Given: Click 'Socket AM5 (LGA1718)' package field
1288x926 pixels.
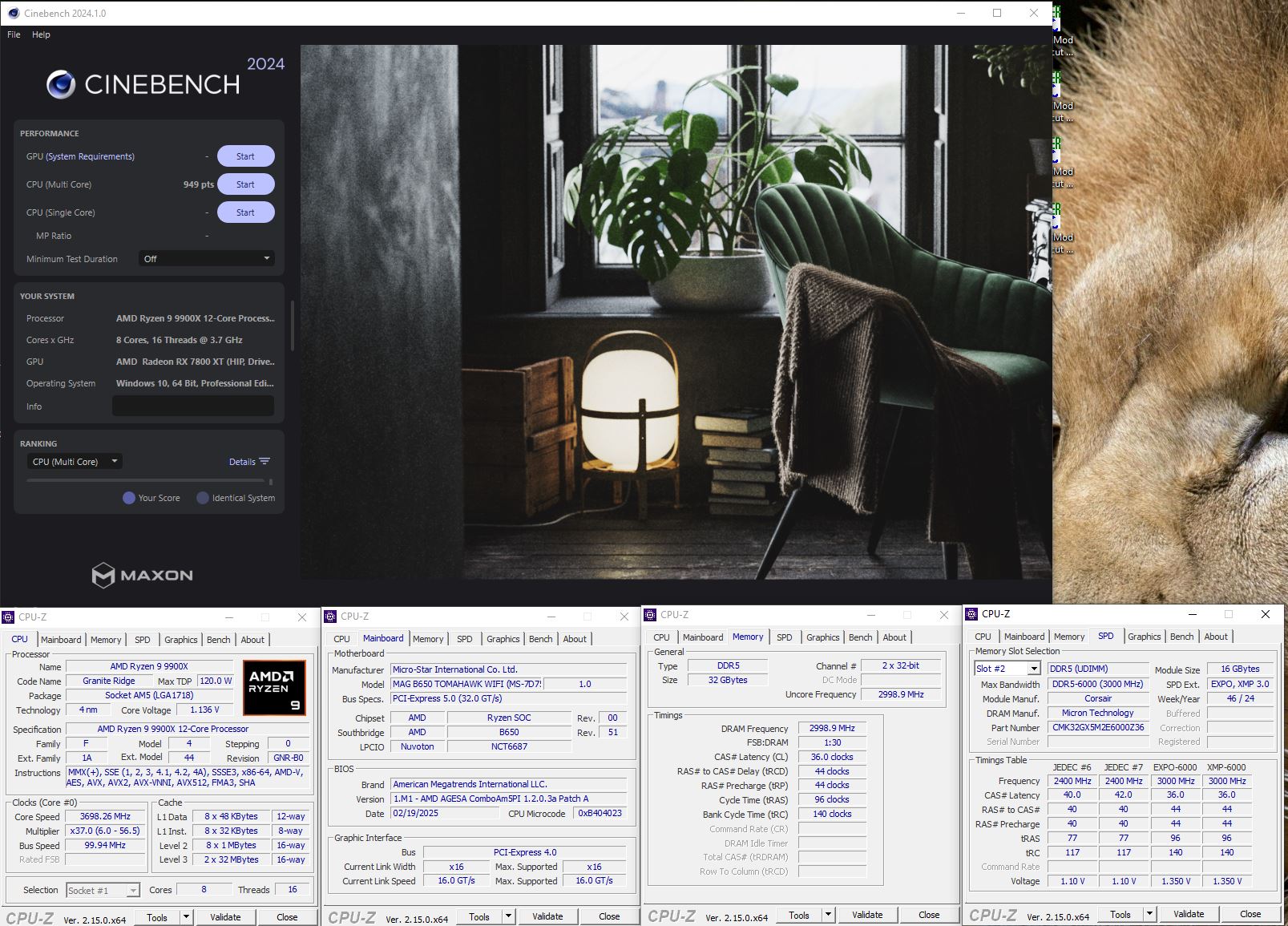Looking at the screenshot, I should point(149,695).
